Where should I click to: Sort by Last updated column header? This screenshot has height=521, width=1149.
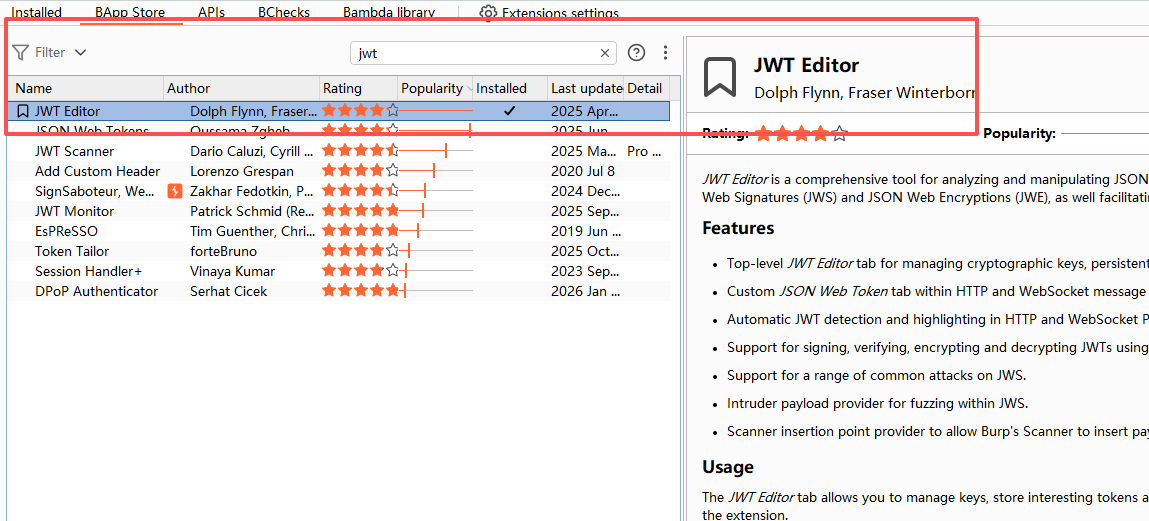click(586, 88)
